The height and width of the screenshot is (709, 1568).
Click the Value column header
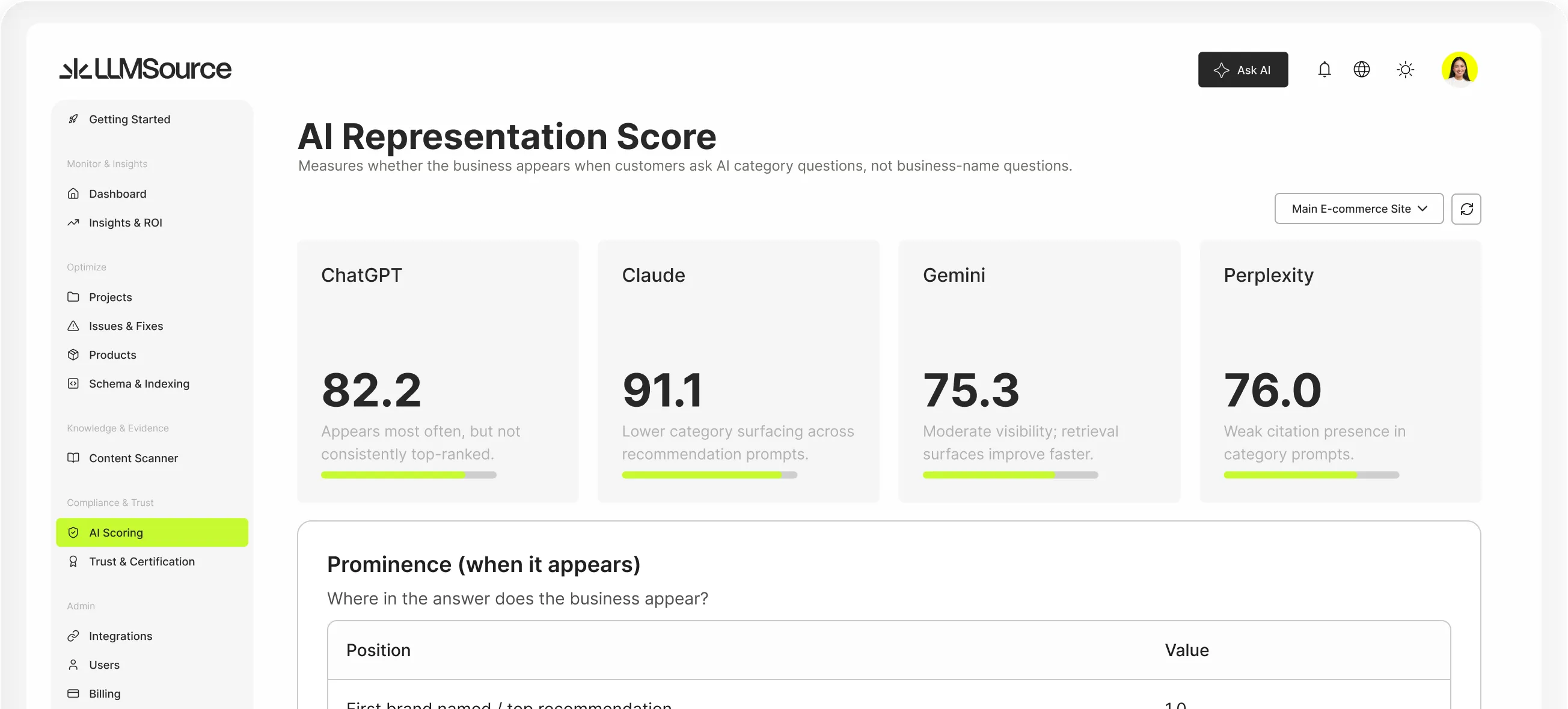(x=1186, y=650)
